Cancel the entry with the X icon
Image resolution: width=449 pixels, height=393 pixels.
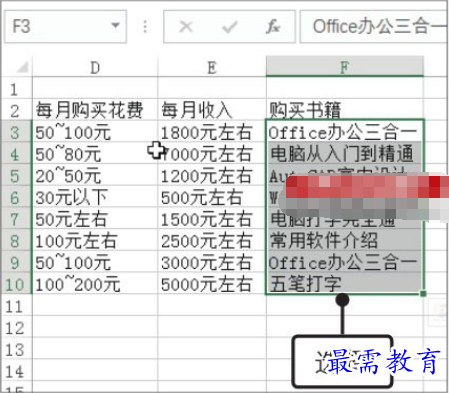pyautogui.click(x=186, y=26)
